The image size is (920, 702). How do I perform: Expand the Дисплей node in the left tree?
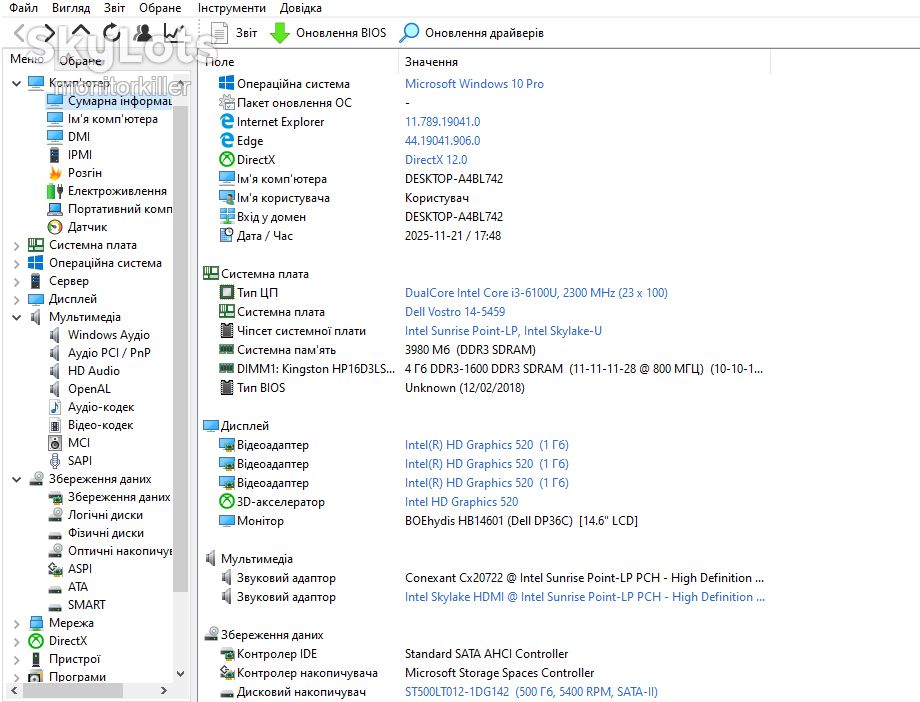[16, 299]
